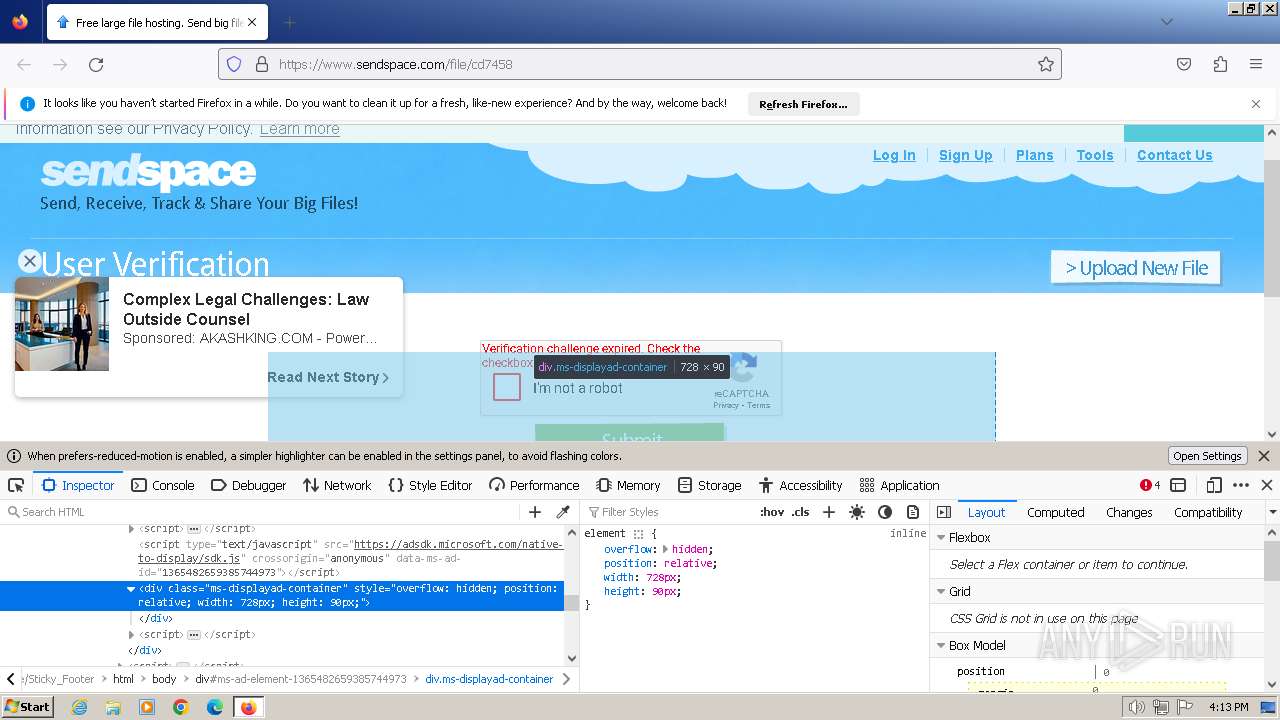Open the Application tab
This screenshot has width=1280, height=720.
point(900,485)
